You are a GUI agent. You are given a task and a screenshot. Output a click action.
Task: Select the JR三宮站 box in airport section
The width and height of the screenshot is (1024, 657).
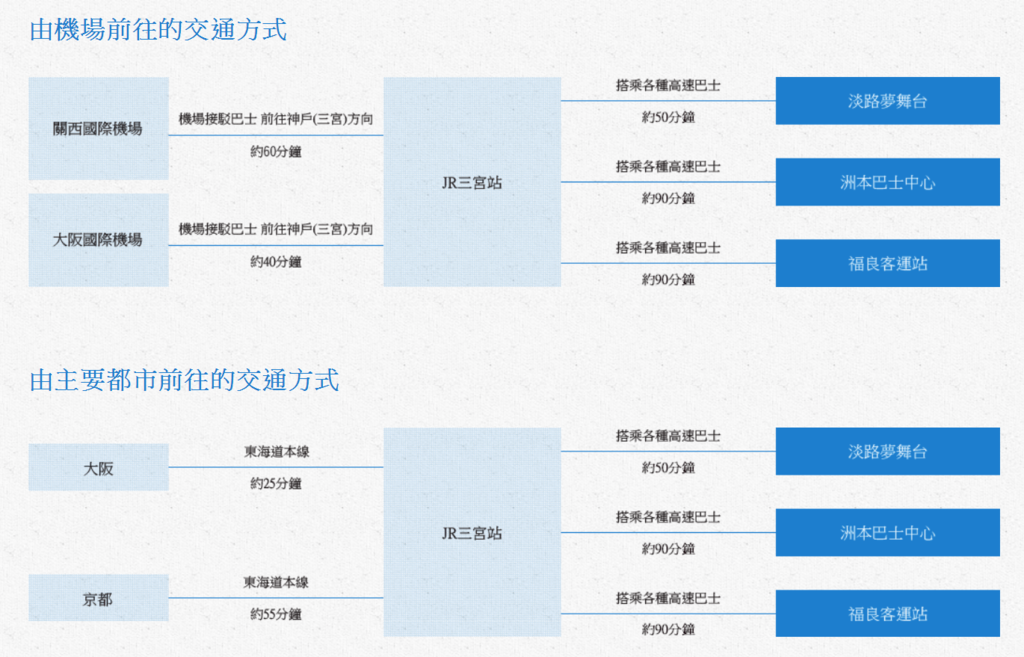pos(472,182)
